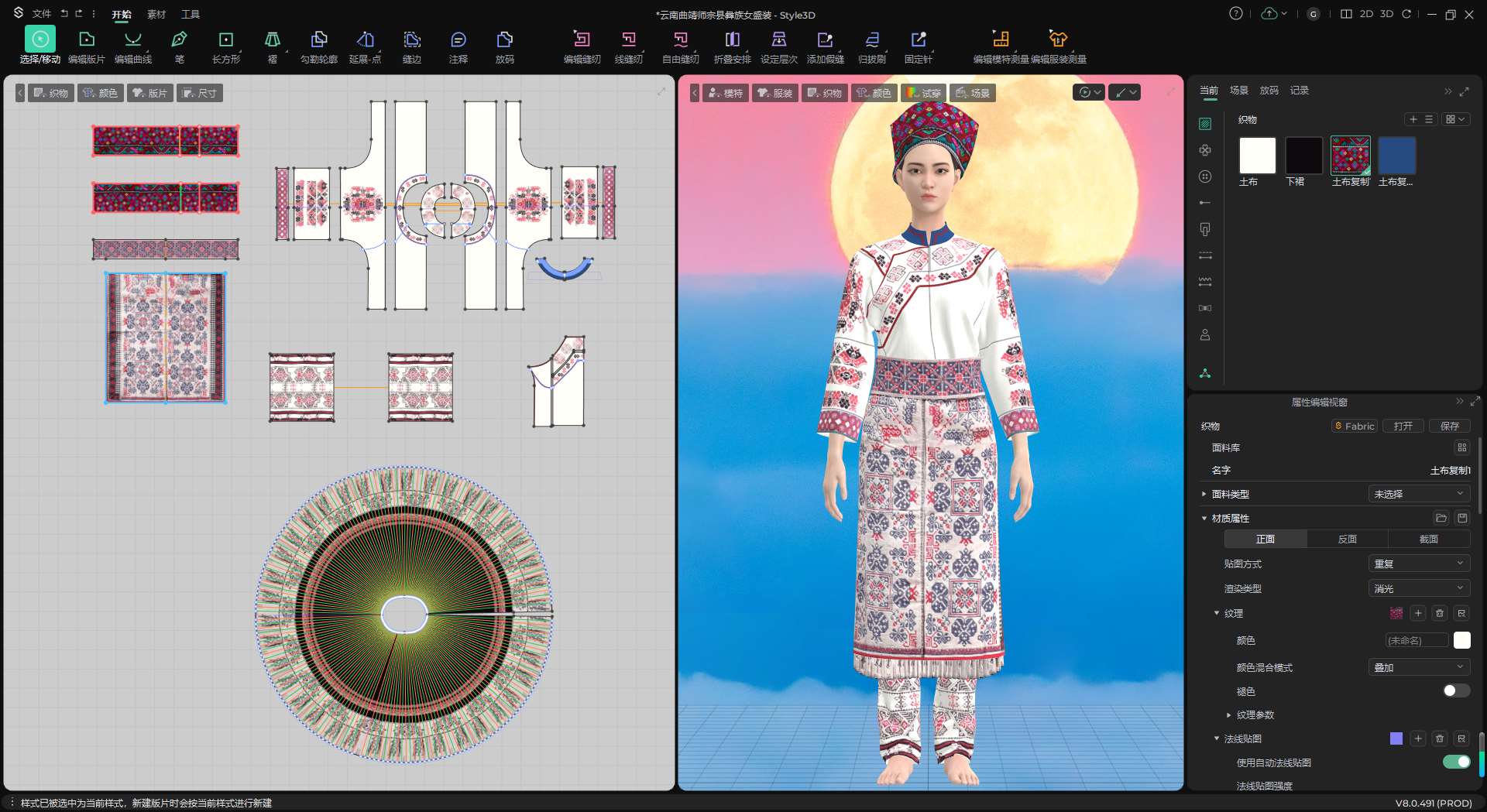The width and height of the screenshot is (1487, 812).
Task: Click the white texture color swatch
Action: 1461,640
